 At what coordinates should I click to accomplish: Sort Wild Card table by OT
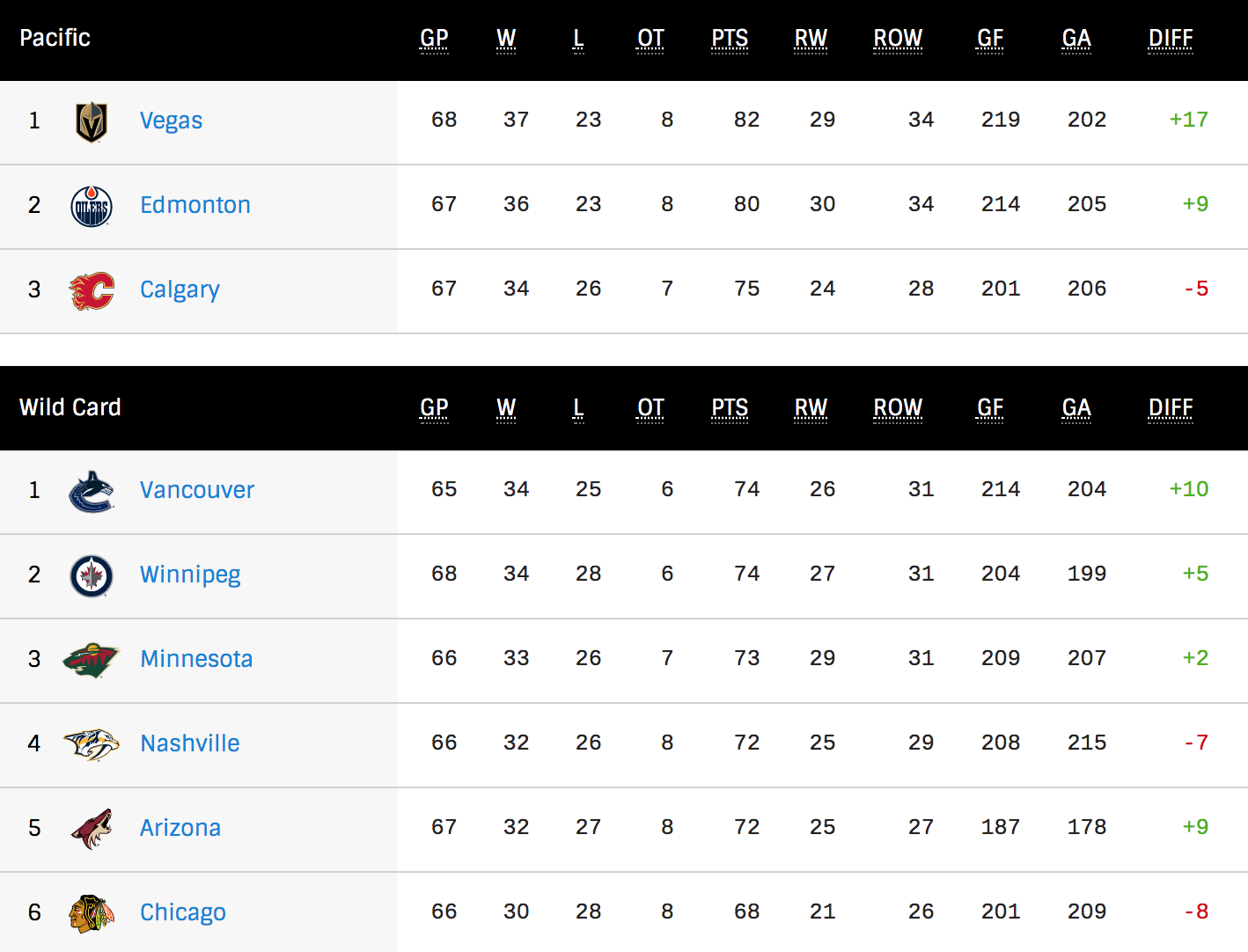650,408
